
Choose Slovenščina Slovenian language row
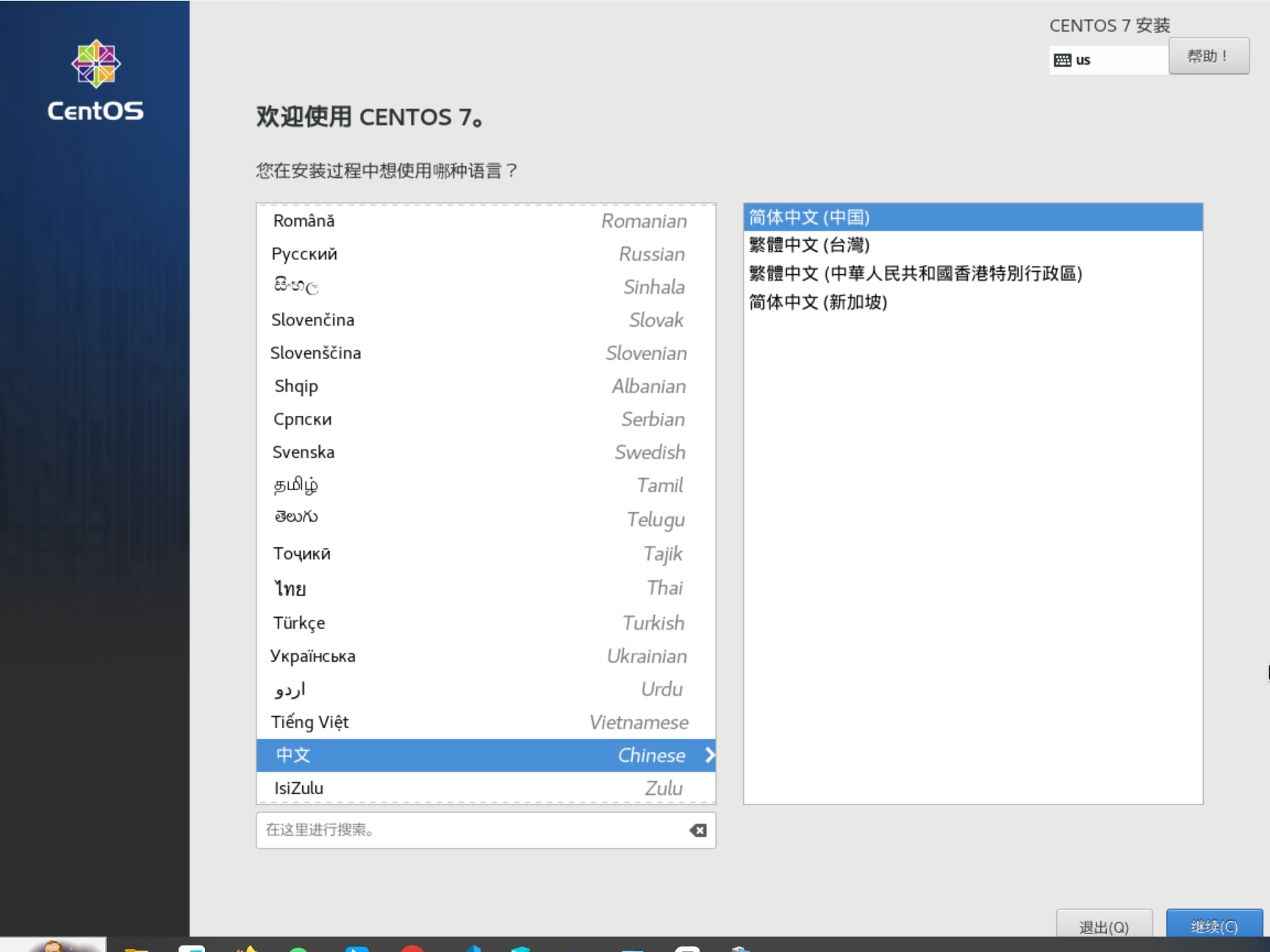pyautogui.click(x=486, y=353)
